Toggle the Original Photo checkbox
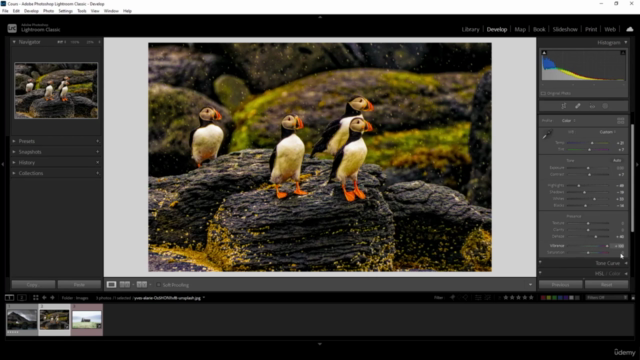Screen dimensions: 640x360 [x=543, y=93]
